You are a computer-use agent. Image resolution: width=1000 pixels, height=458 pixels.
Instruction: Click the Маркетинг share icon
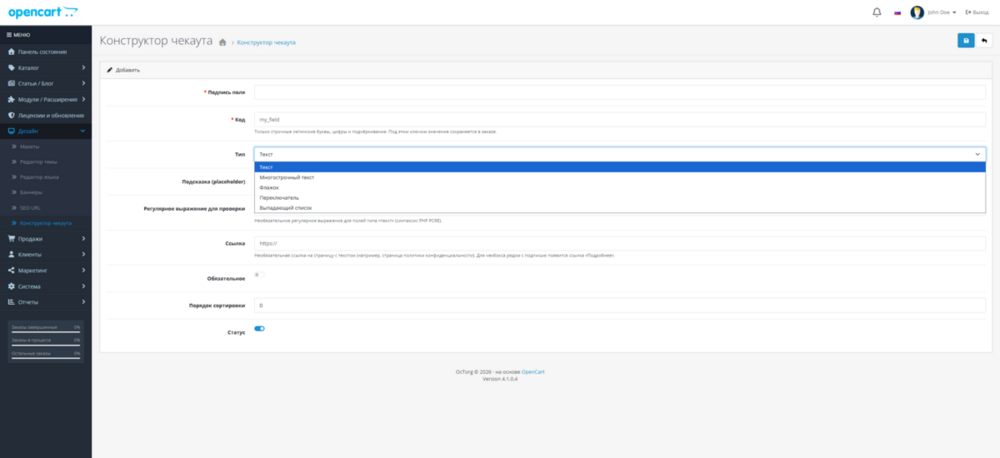pyautogui.click(x=11, y=270)
